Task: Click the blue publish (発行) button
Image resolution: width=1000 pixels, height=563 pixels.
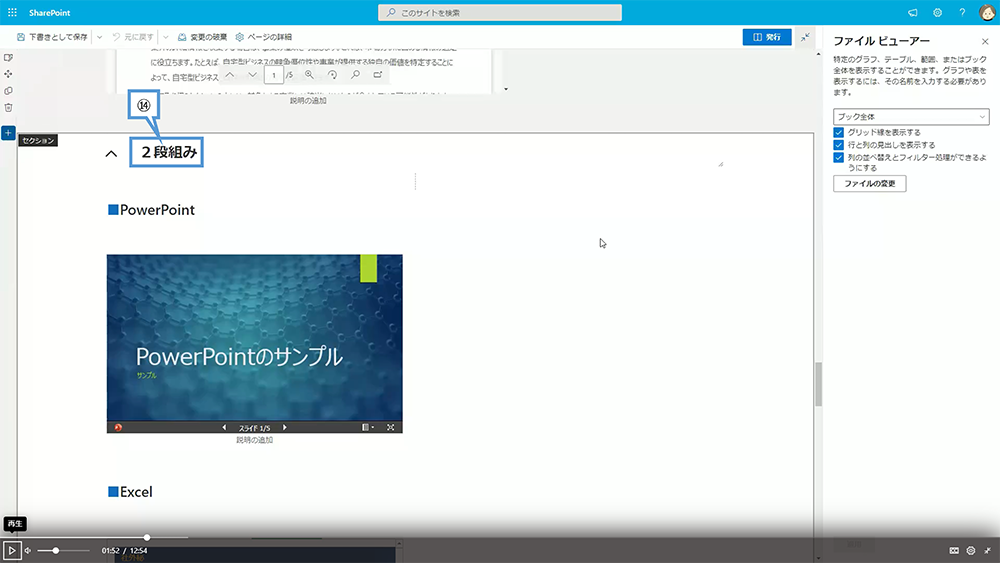Action: tap(767, 37)
